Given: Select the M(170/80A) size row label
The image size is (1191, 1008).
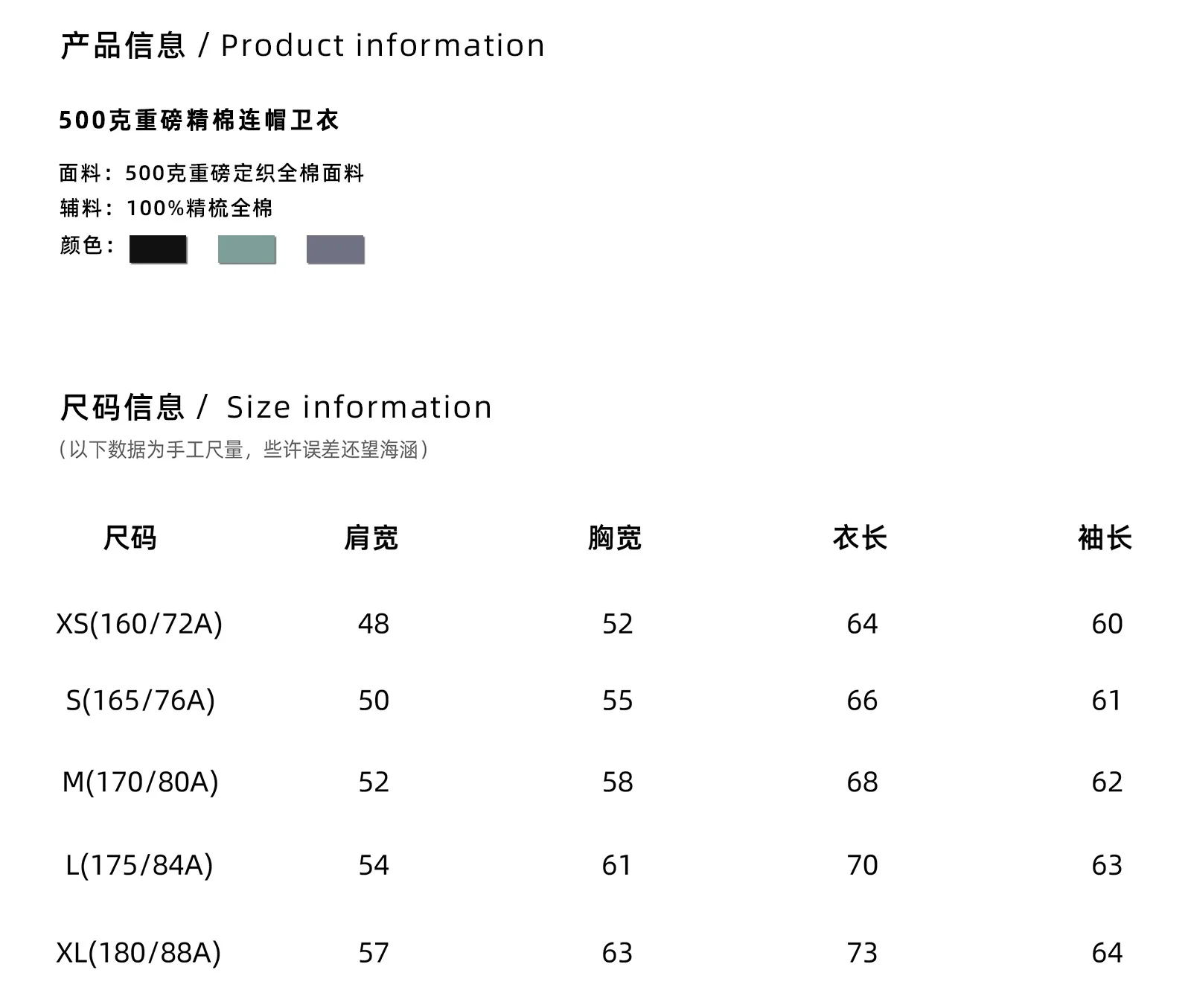Looking at the screenshot, I should coord(140,782).
